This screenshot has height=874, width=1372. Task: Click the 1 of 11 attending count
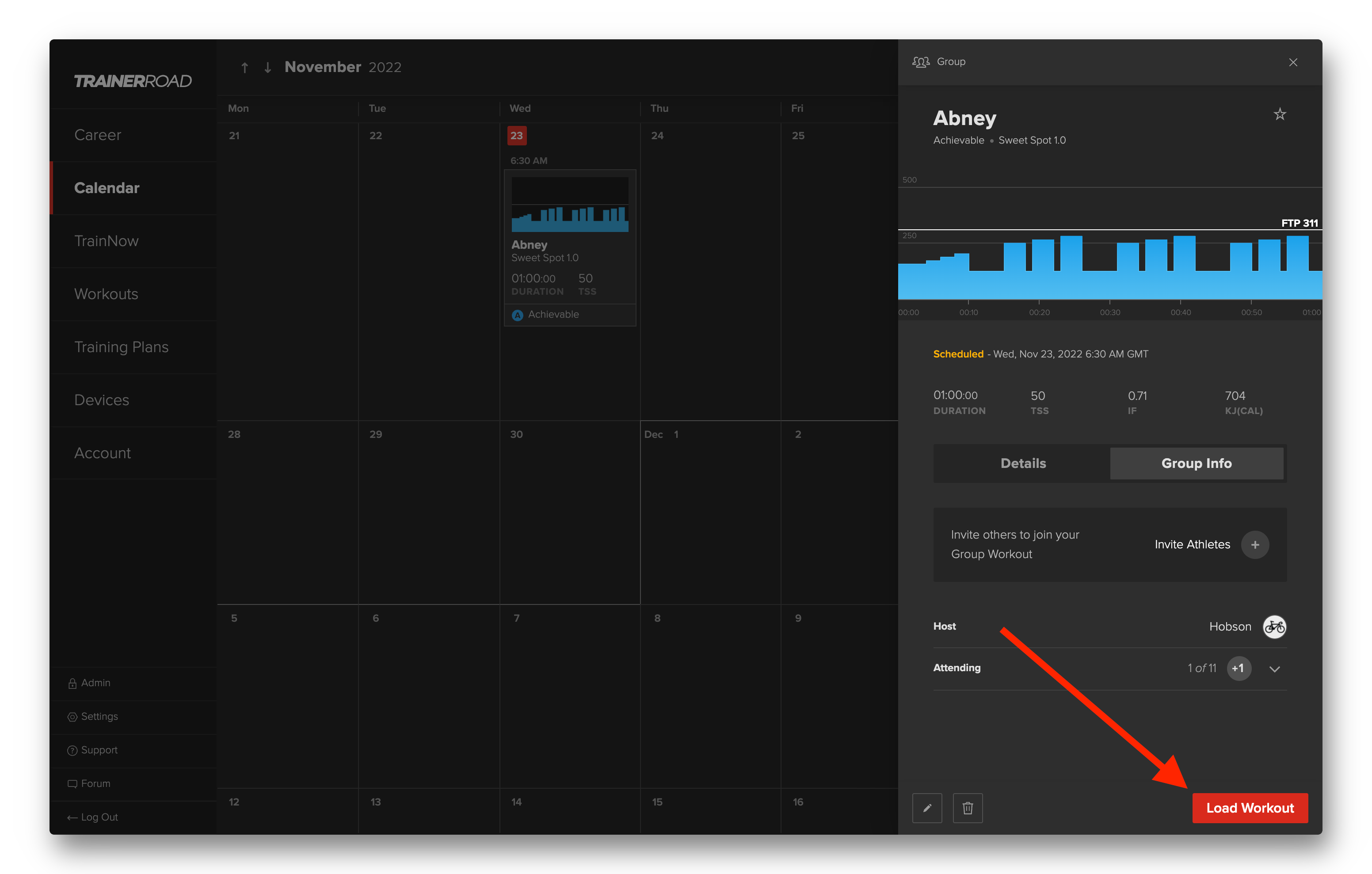pos(1201,668)
